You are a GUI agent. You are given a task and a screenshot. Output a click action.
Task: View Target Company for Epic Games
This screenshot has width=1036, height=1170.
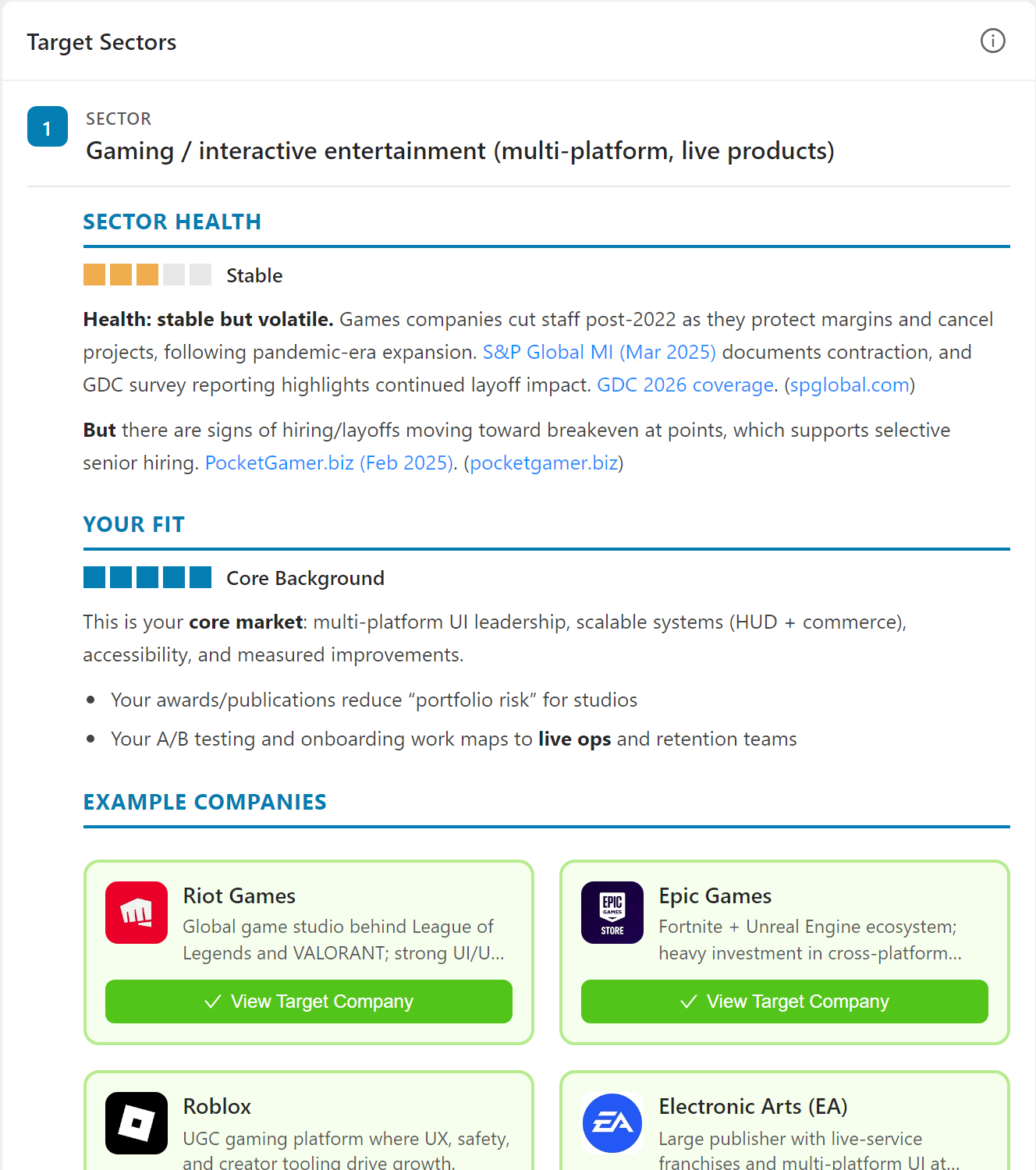coord(785,1002)
